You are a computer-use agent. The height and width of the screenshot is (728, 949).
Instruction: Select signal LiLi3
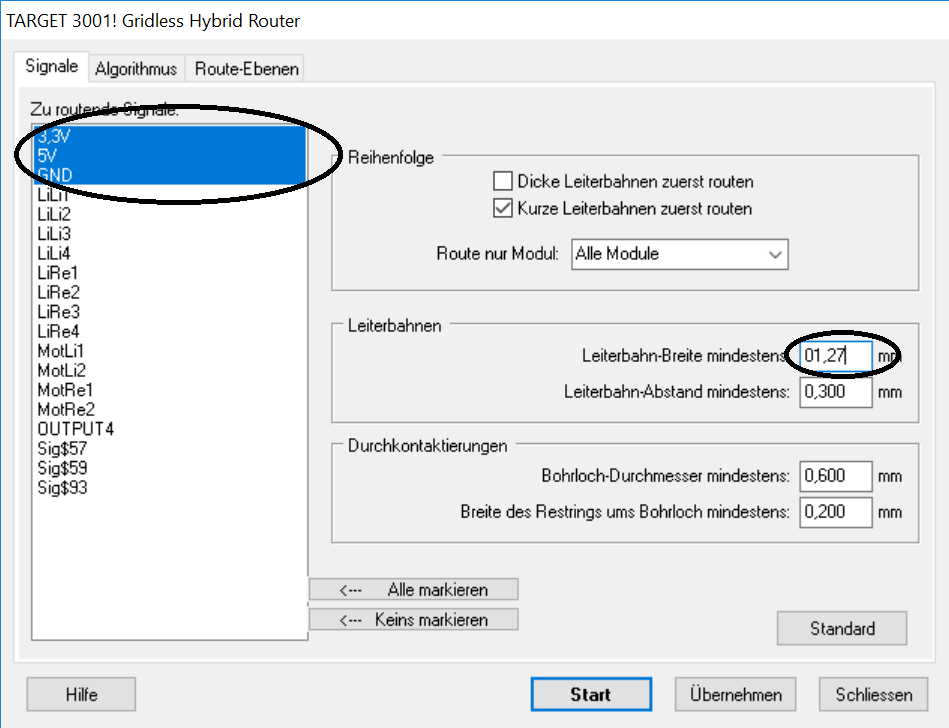(x=169, y=234)
